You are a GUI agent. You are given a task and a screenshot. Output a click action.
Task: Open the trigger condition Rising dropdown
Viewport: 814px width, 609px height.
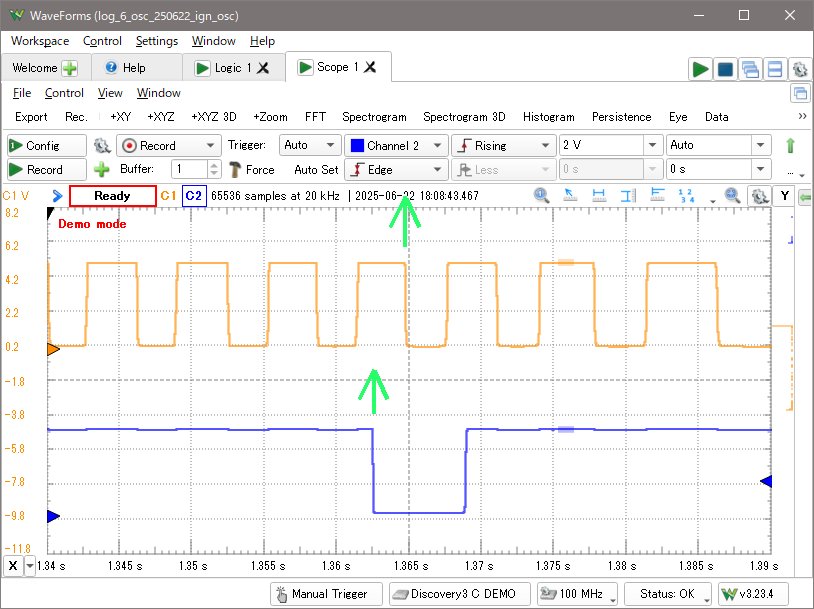click(x=503, y=145)
